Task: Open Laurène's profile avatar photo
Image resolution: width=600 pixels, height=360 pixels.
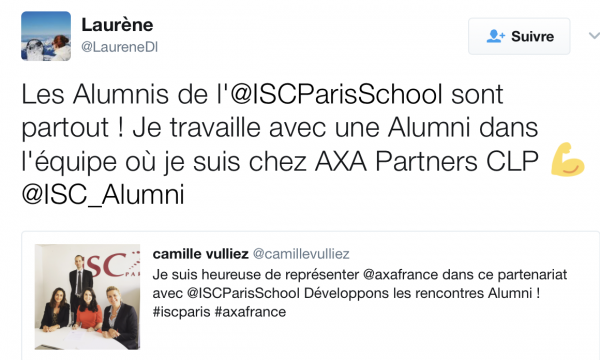Action: 46,36
